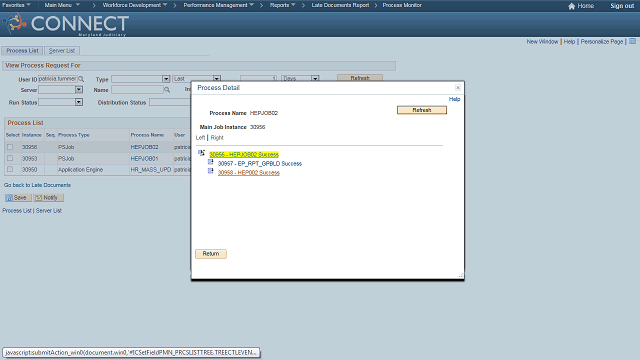Click the number of days input field
The height and width of the screenshot is (360, 640).
click(258, 78)
